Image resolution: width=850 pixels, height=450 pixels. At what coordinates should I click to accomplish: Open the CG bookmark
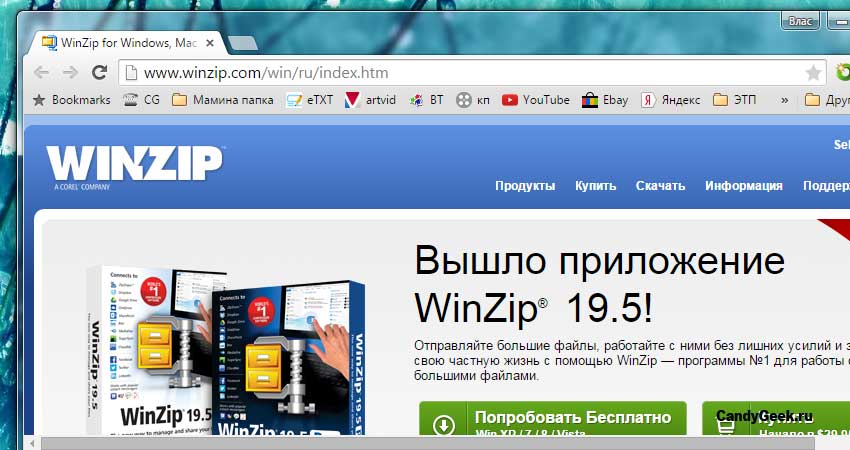tap(141, 100)
